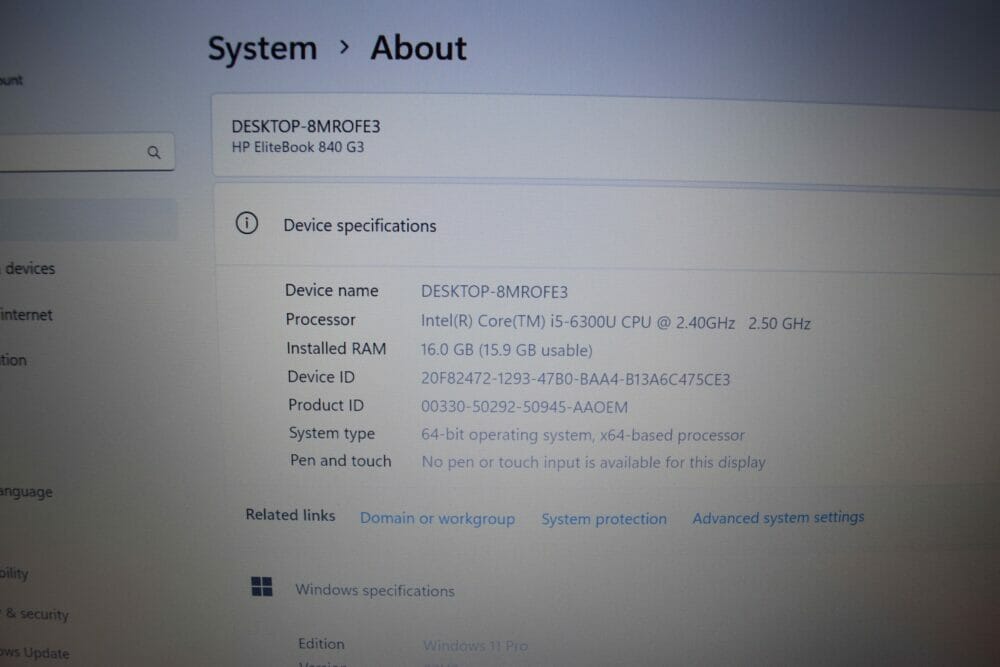This screenshot has height=667, width=1000.
Task: Open the sidebar item ending in "internet"
Action: tap(26, 314)
